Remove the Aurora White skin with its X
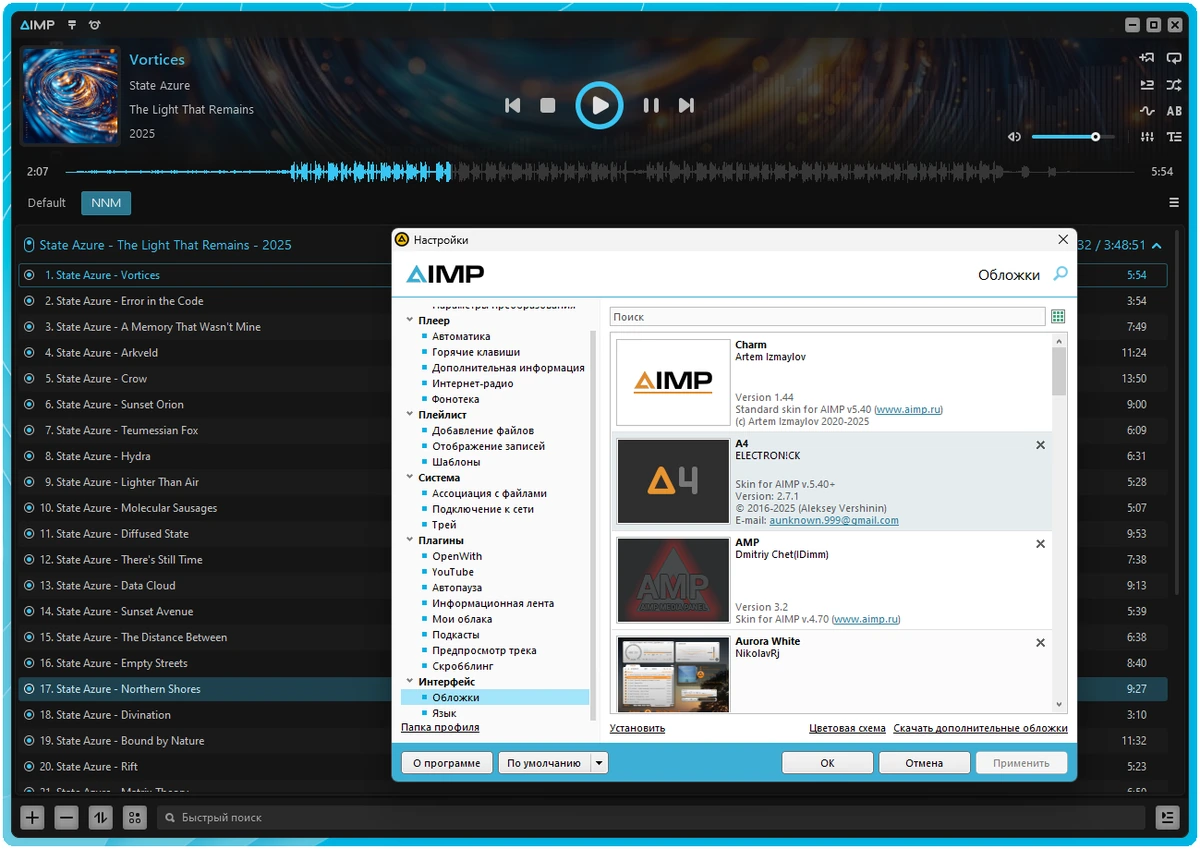1200x849 pixels. pyautogui.click(x=1040, y=643)
